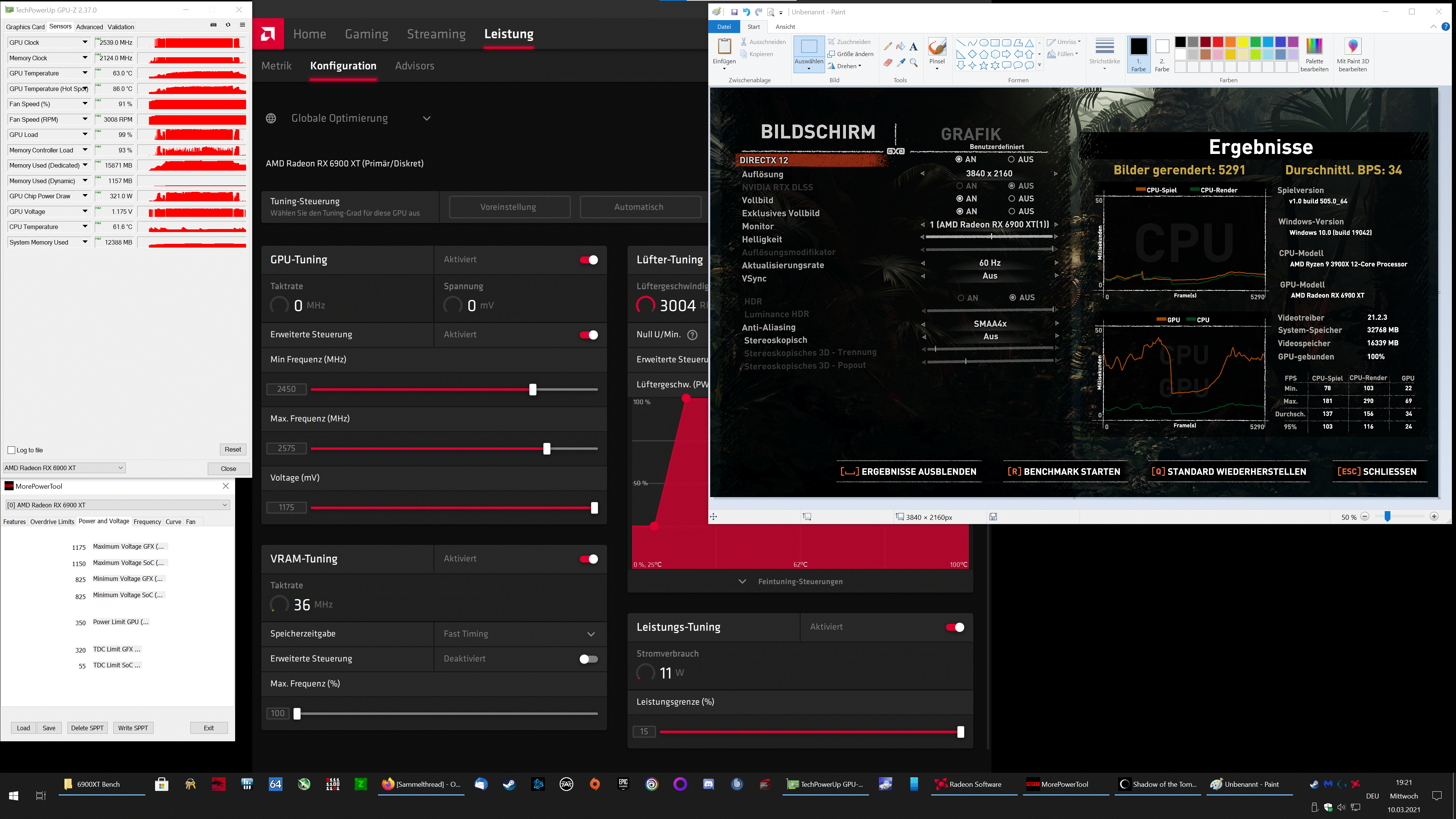This screenshot has height=819, width=1456.
Task: Open Discord from the taskbar
Action: point(708,784)
